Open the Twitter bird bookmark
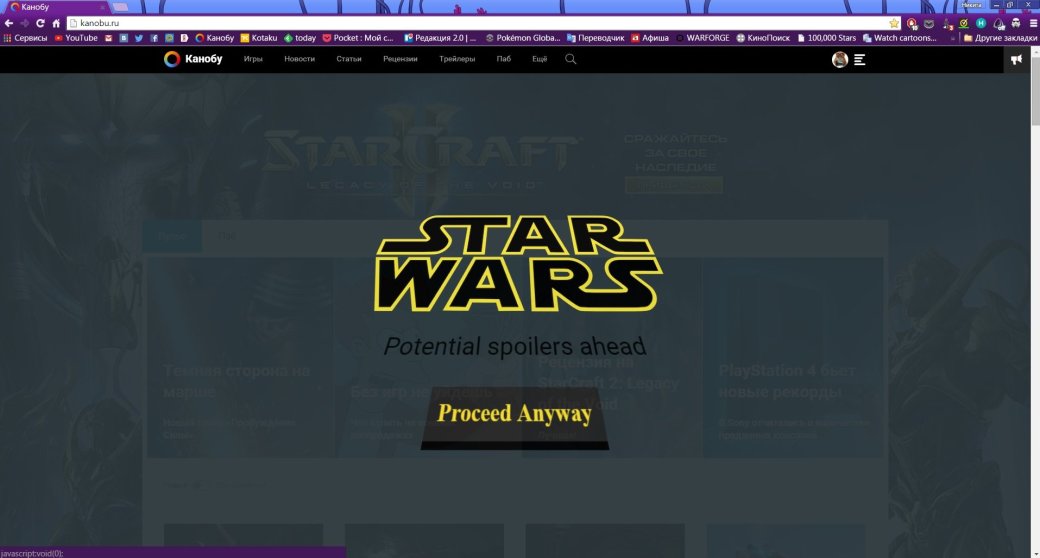This screenshot has width=1040, height=558. coord(139,38)
